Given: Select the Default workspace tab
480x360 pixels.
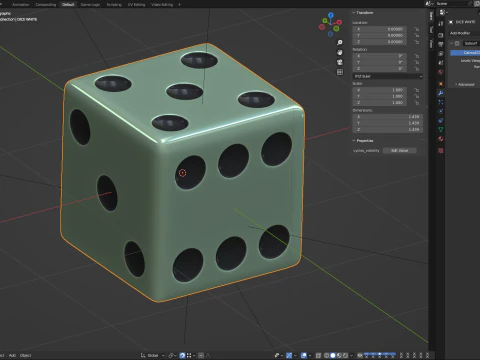Looking at the screenshot, I should click(68, 5).
